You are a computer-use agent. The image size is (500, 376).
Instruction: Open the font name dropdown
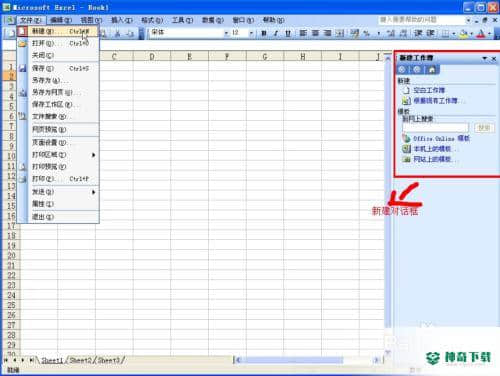click(226, 33)
